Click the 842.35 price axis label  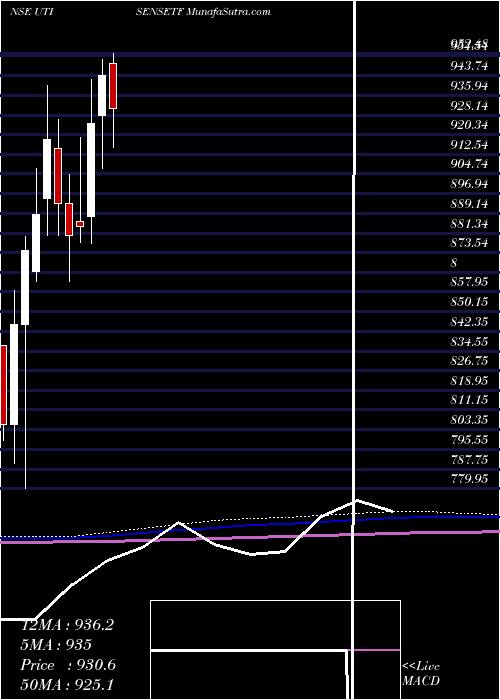click(x=469, y=321)
